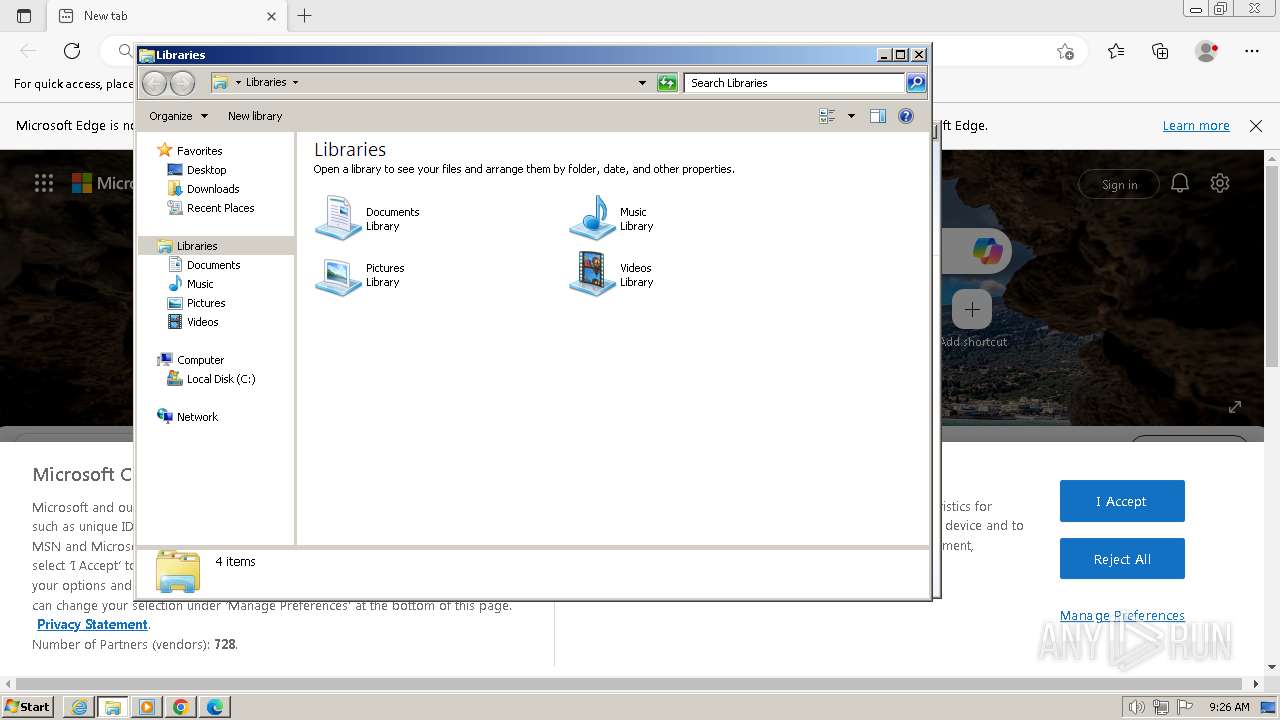Screen dimensions: 1280x720
Task: Open Chrome from taskbar
Action: [x=181, y=707]
